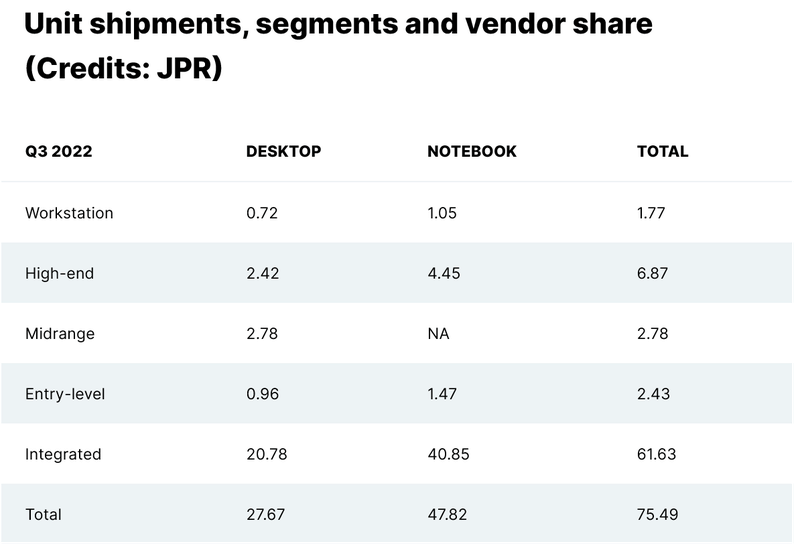Click the Q3 2022 column header
The height and width of the screenshot is (548, 800).
click(57, 152)
